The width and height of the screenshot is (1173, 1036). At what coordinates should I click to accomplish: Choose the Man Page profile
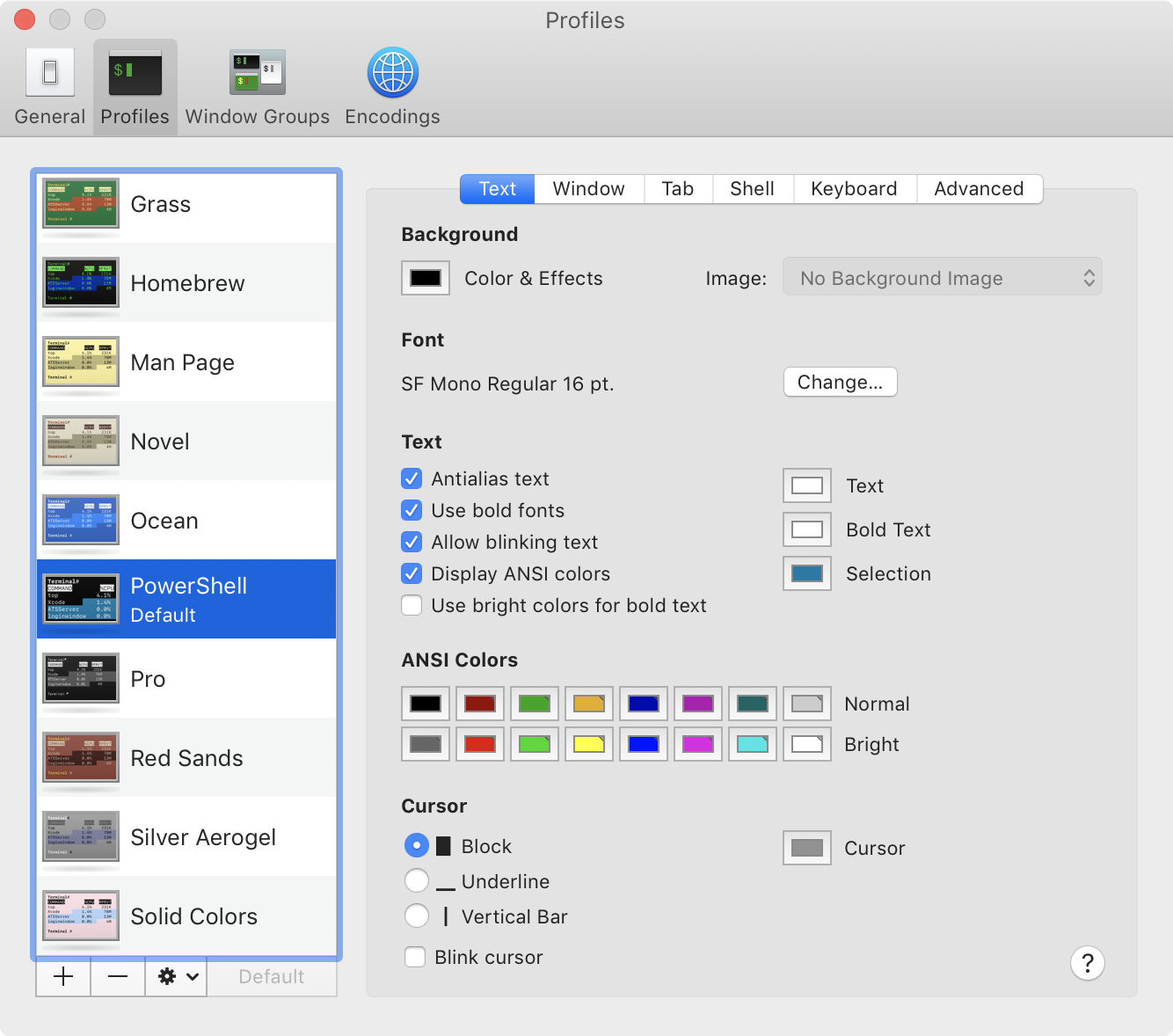pos(186,362)
